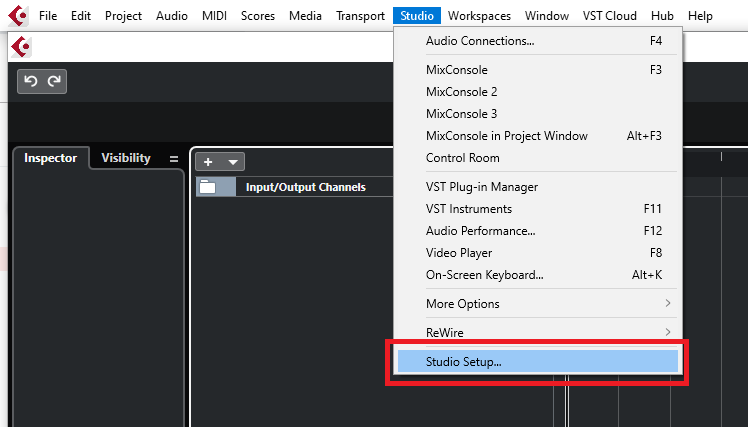The width and height of the screenshot is (748, 427).
Task: Choose MixConsole in Project Window
Action: (538, 136)
